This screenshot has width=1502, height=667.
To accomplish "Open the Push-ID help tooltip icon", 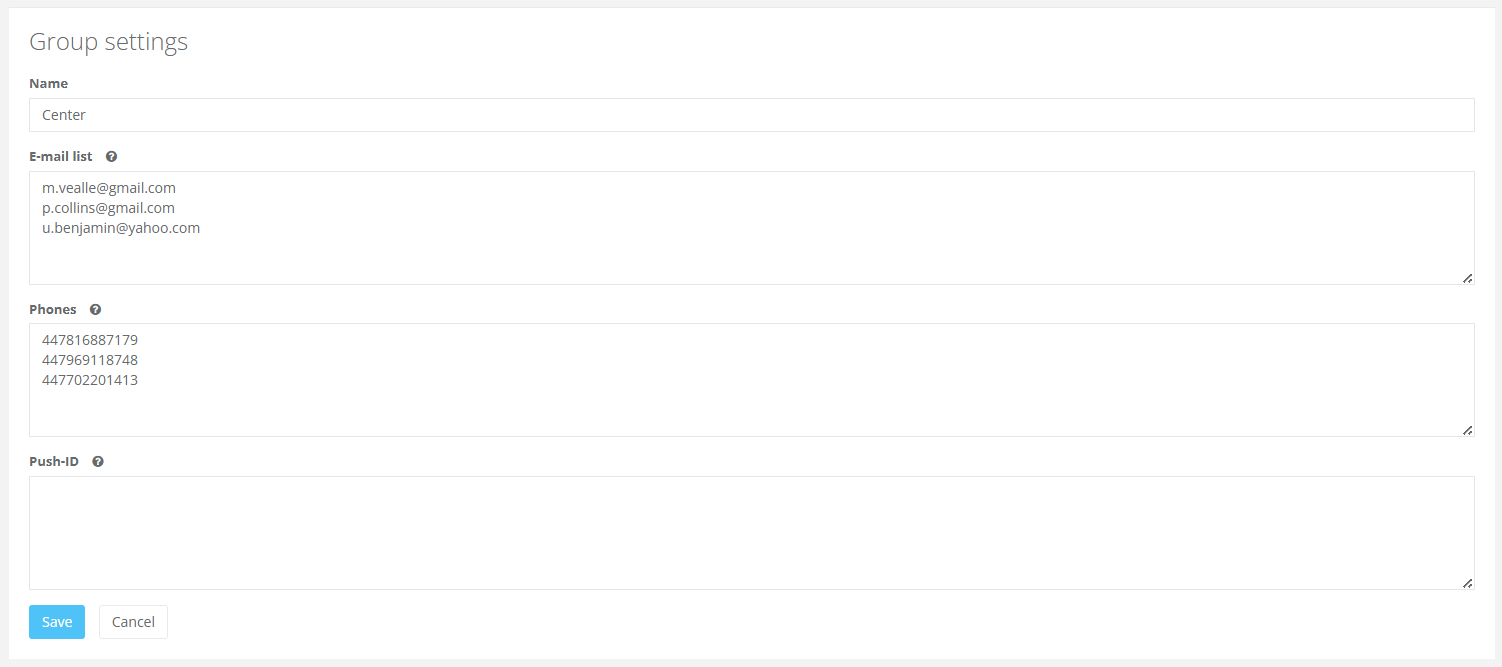I will point(98,462).
